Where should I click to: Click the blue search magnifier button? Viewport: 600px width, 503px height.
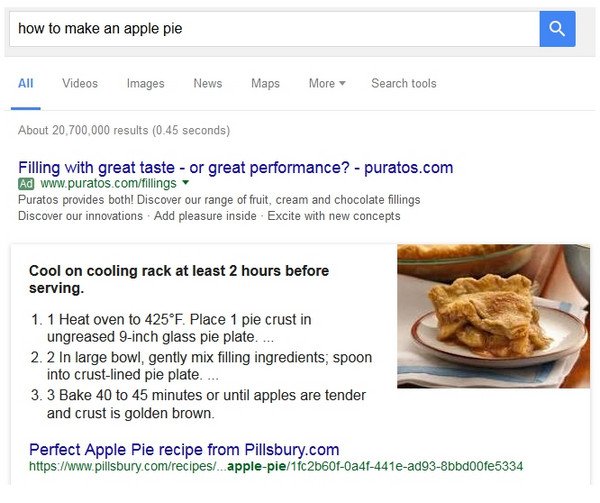coord(557,29)
